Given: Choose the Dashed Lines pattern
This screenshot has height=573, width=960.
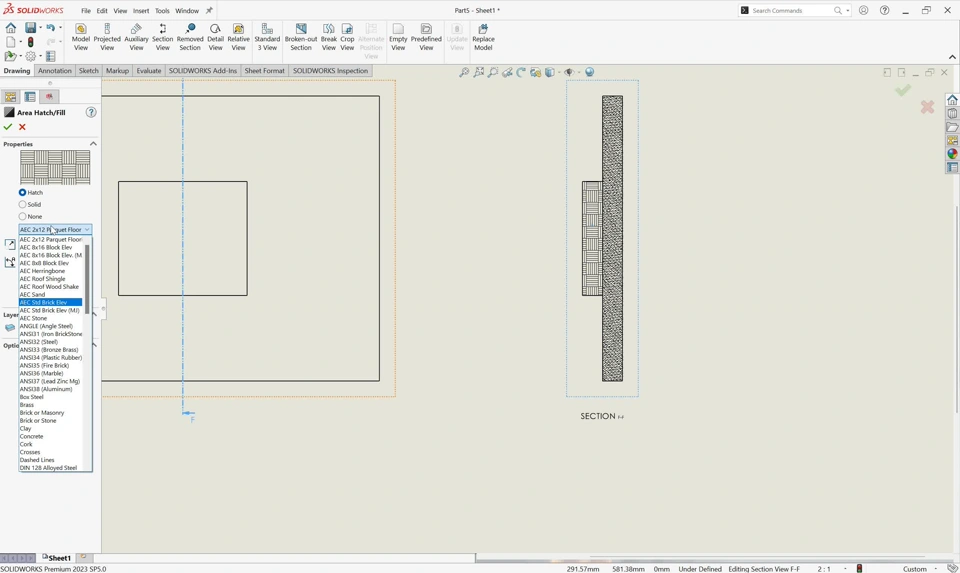Looking at the screenshot, I should click(x=51, y=460).
